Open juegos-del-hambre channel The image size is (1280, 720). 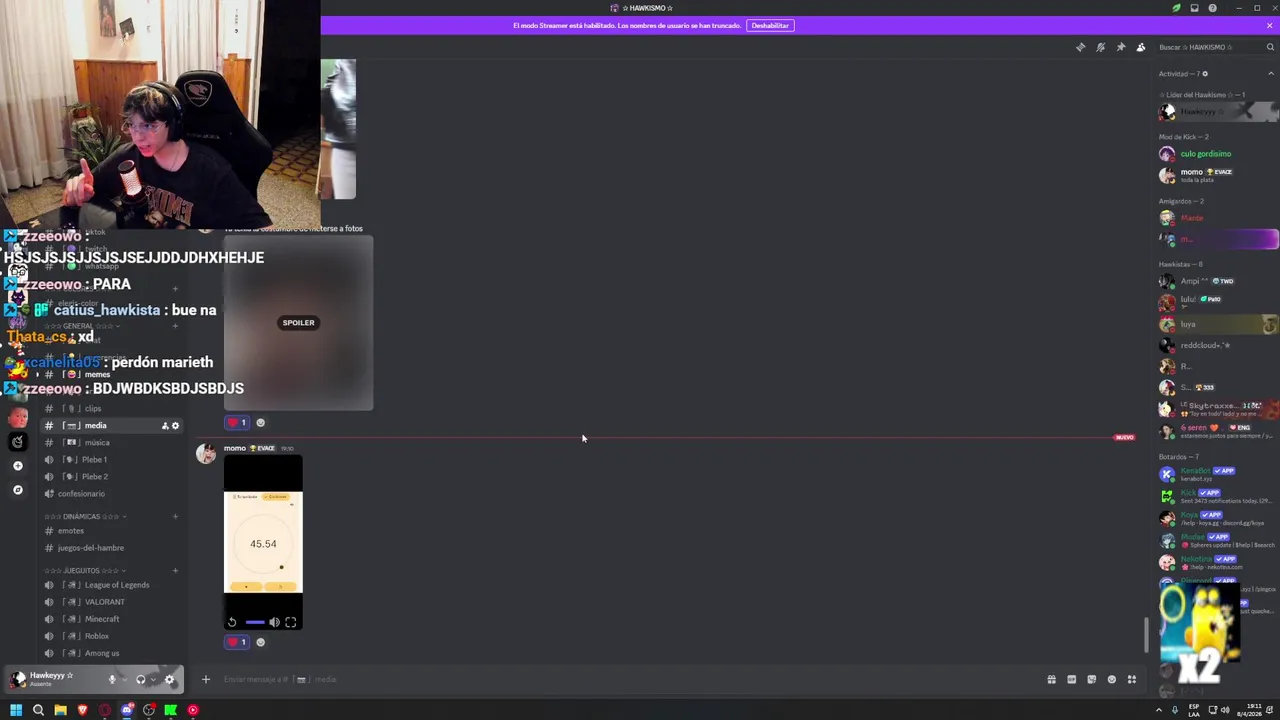(x=110, y=547)
